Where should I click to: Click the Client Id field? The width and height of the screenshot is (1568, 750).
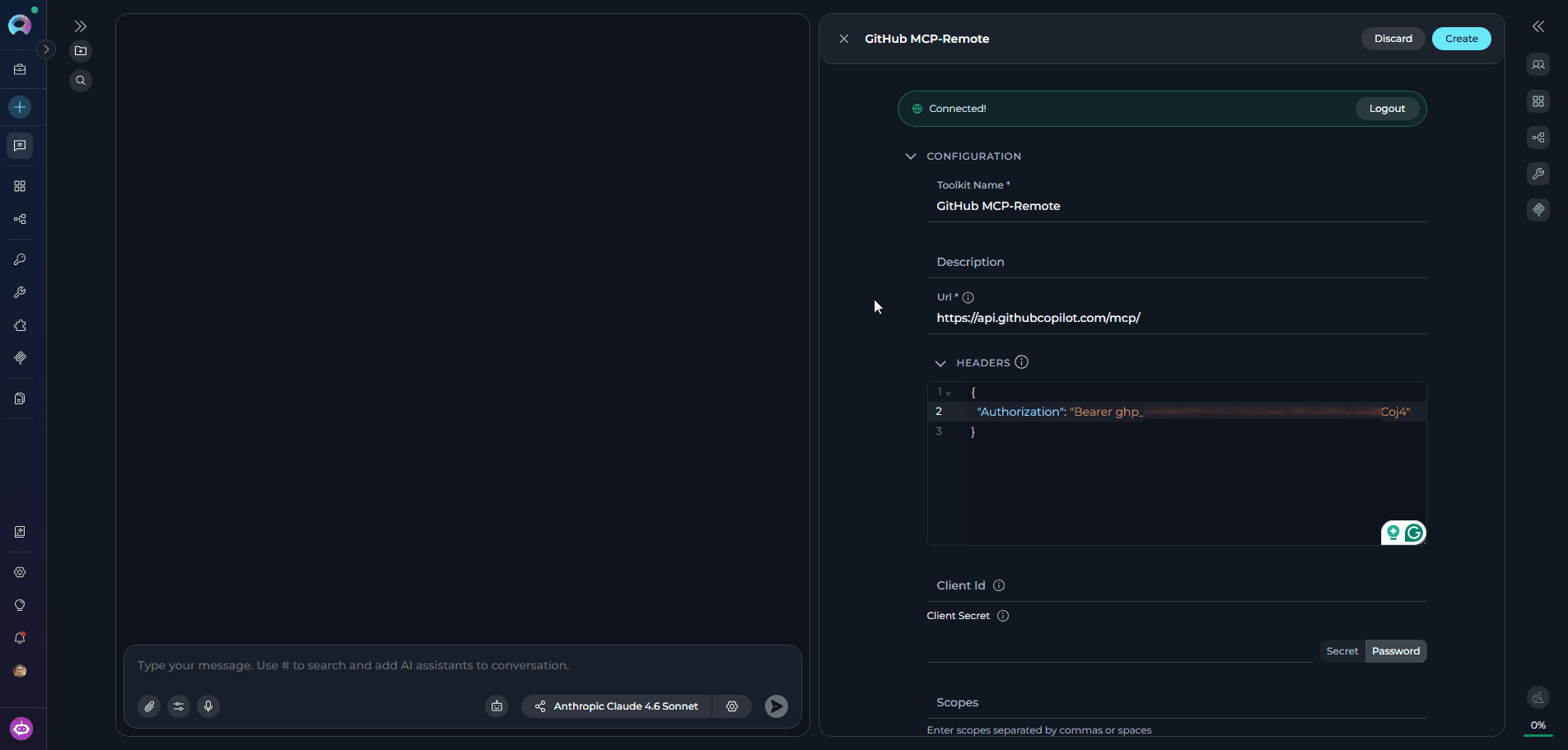click(1177, 585)
